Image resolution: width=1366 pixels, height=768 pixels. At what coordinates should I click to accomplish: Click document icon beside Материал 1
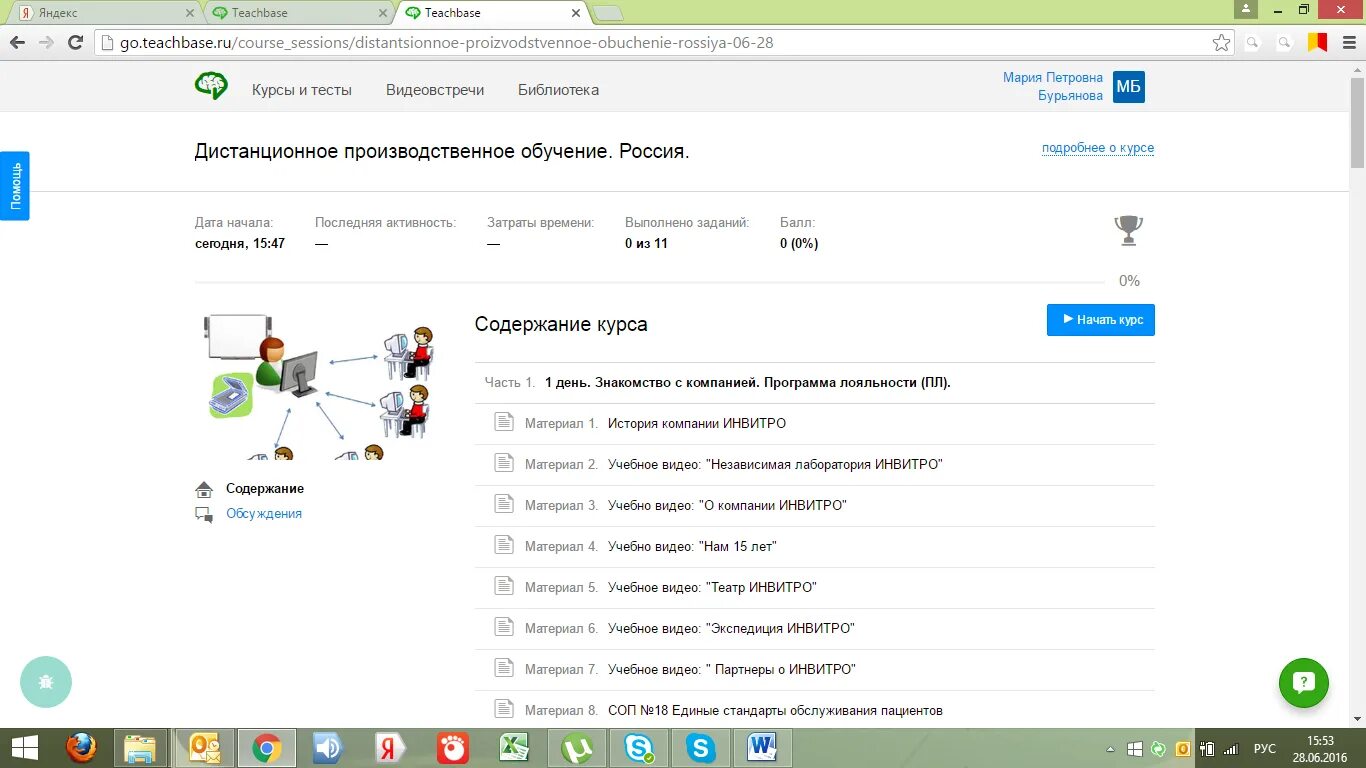click(x=504, y=422)
